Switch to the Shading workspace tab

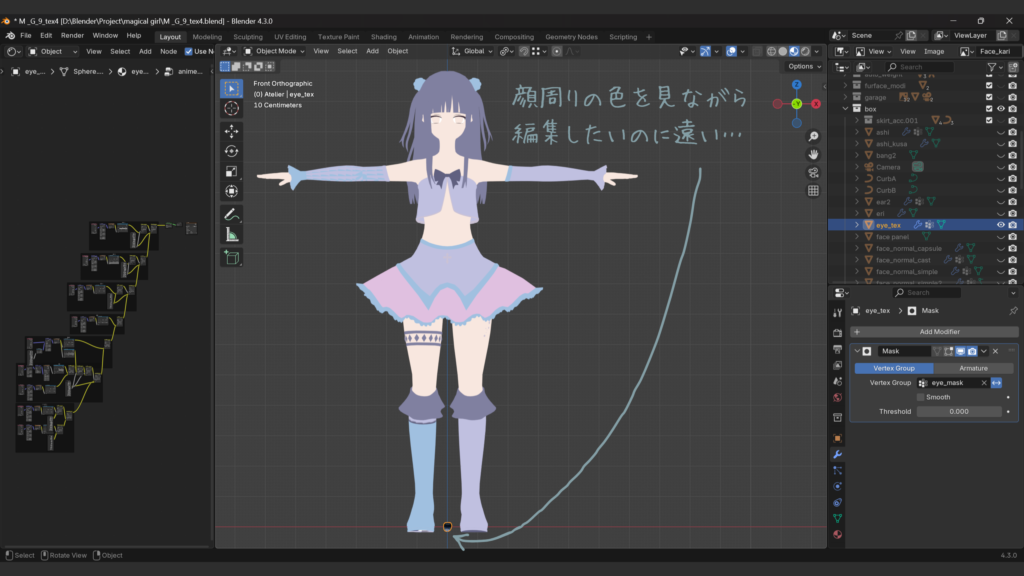pos(383,37)
